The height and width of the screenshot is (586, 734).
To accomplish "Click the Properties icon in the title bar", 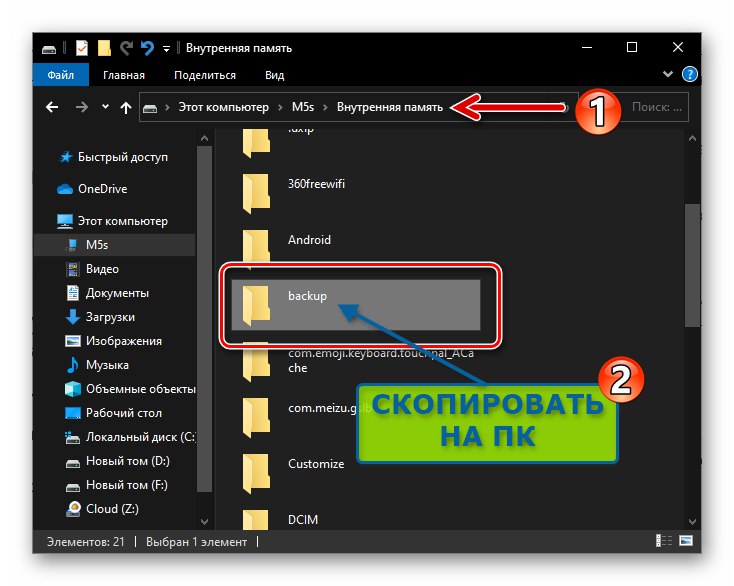I will click(x=81, y=48).
